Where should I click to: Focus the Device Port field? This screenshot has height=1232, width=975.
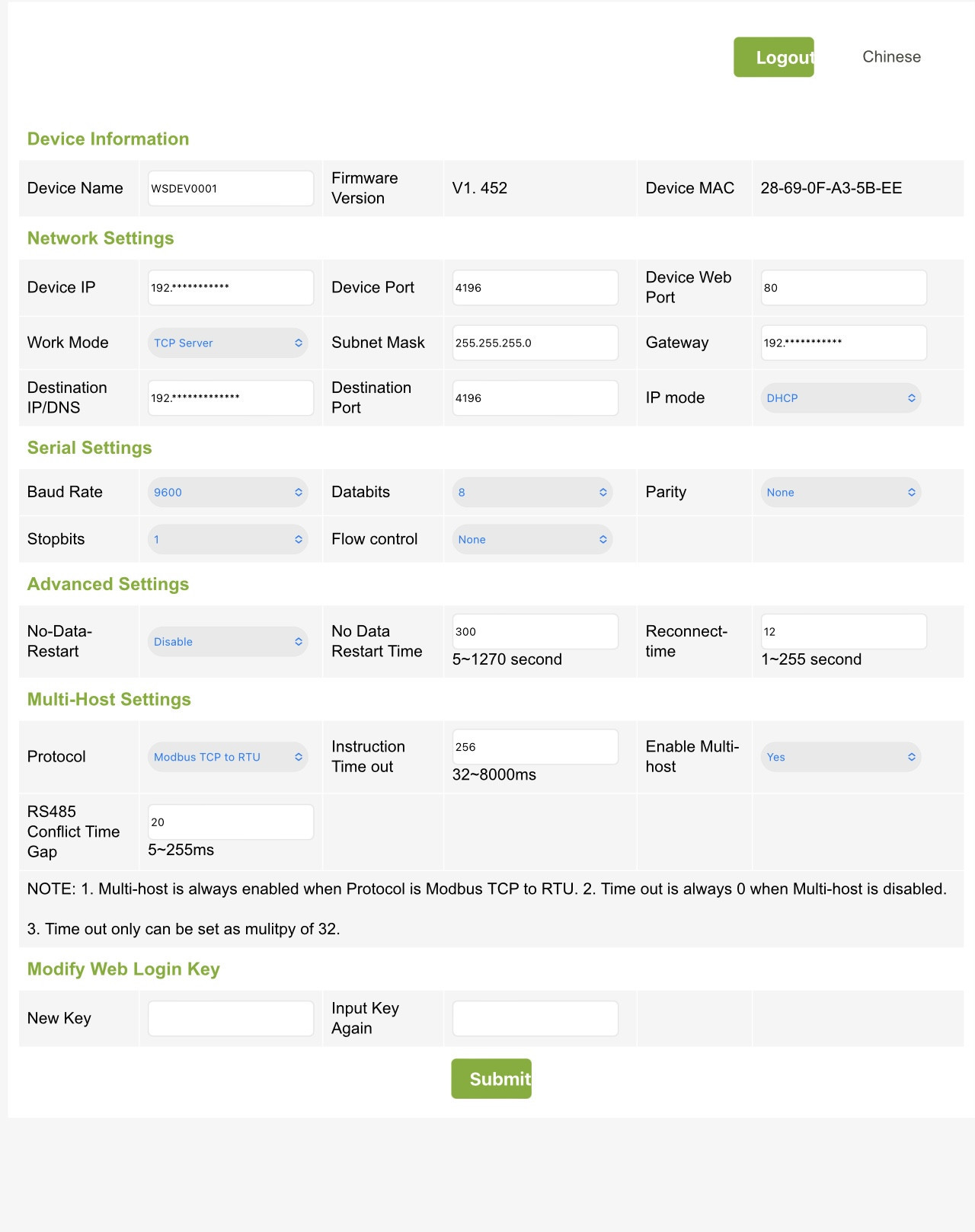point(535,288)
